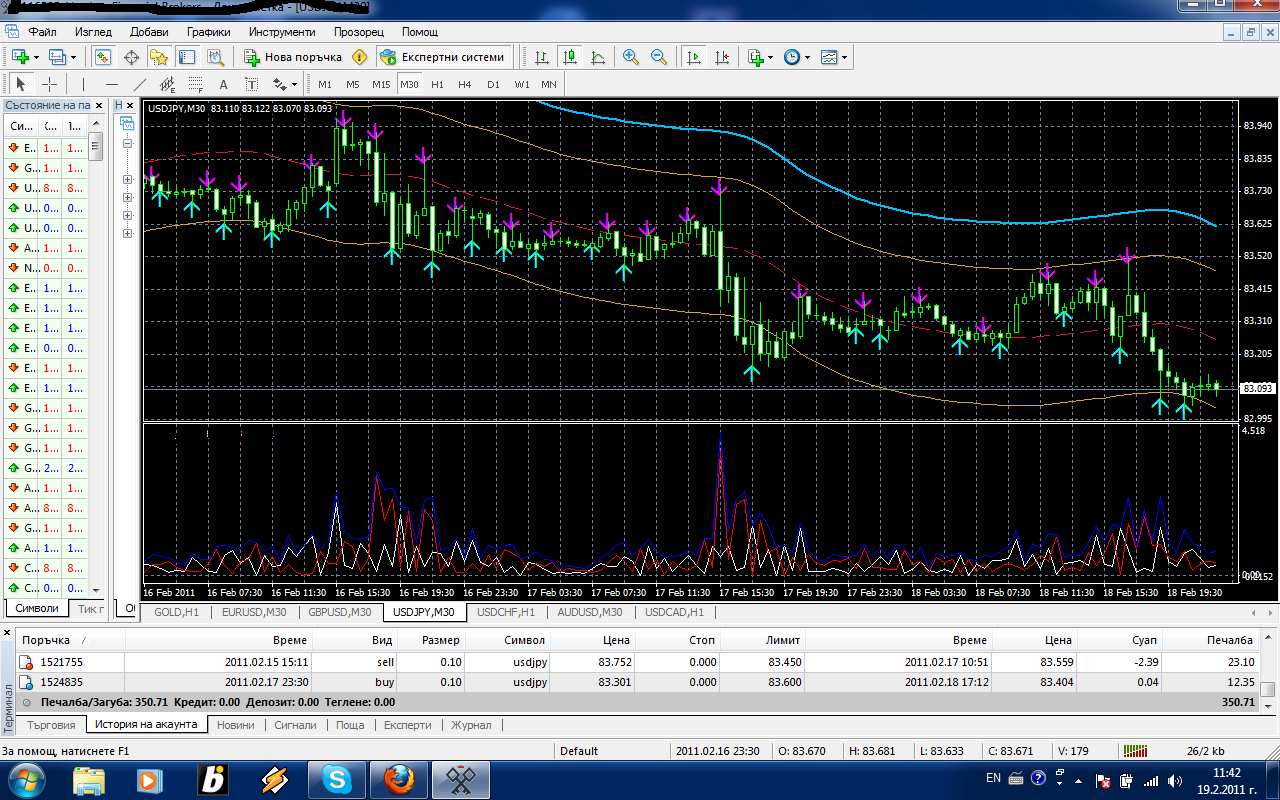
Task: Show the Navigator via star-folder icon
Action: [159, 57]
